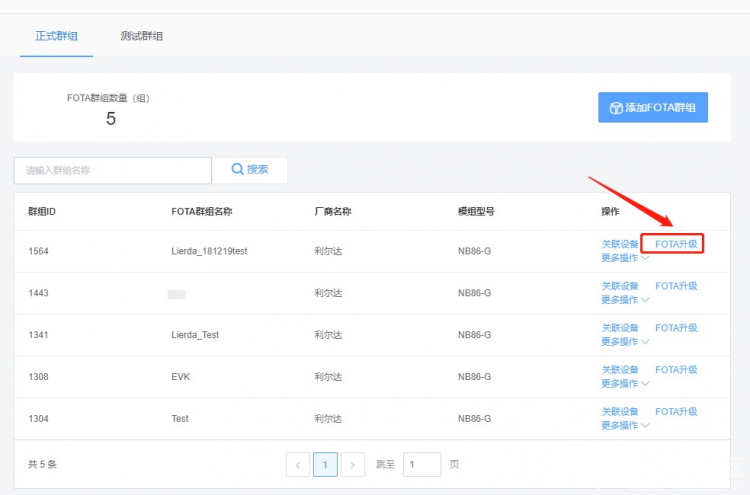Expand 更多操作 for group 1564
Screen dimensions: 750x495
(x=625, y=258)
